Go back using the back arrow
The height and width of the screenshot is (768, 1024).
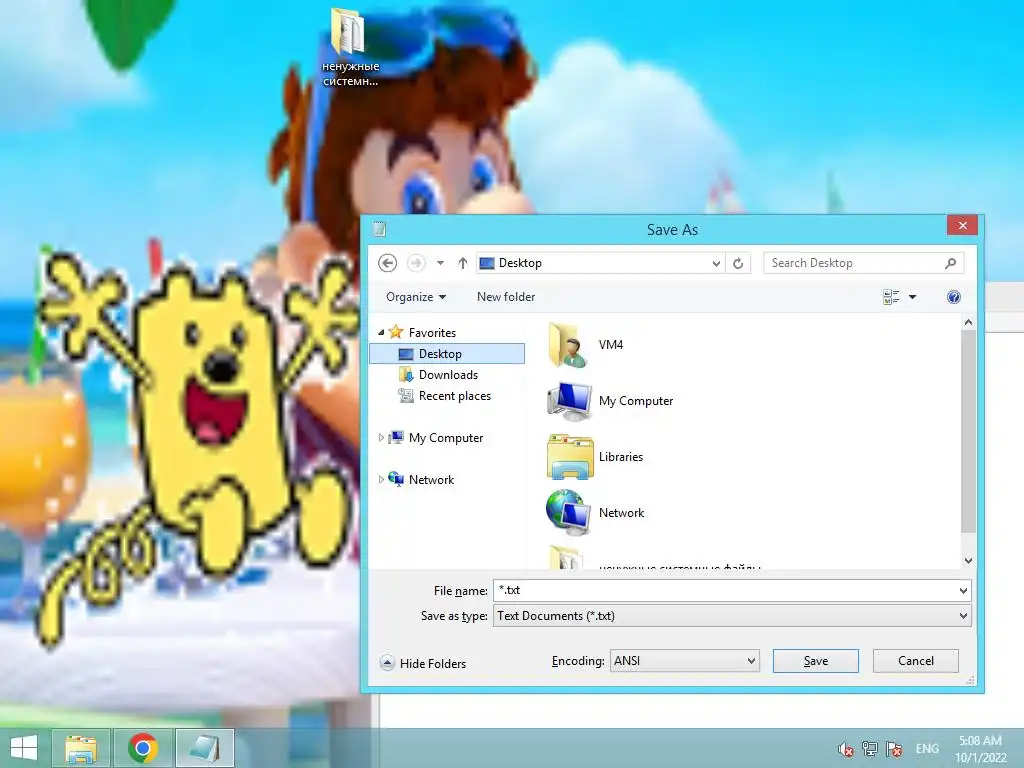[387, 263]
